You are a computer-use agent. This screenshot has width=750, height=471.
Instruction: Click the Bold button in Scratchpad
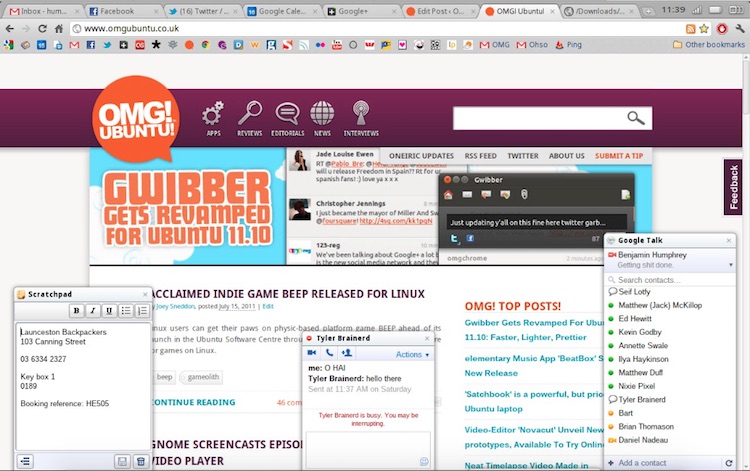coord(77,311)
